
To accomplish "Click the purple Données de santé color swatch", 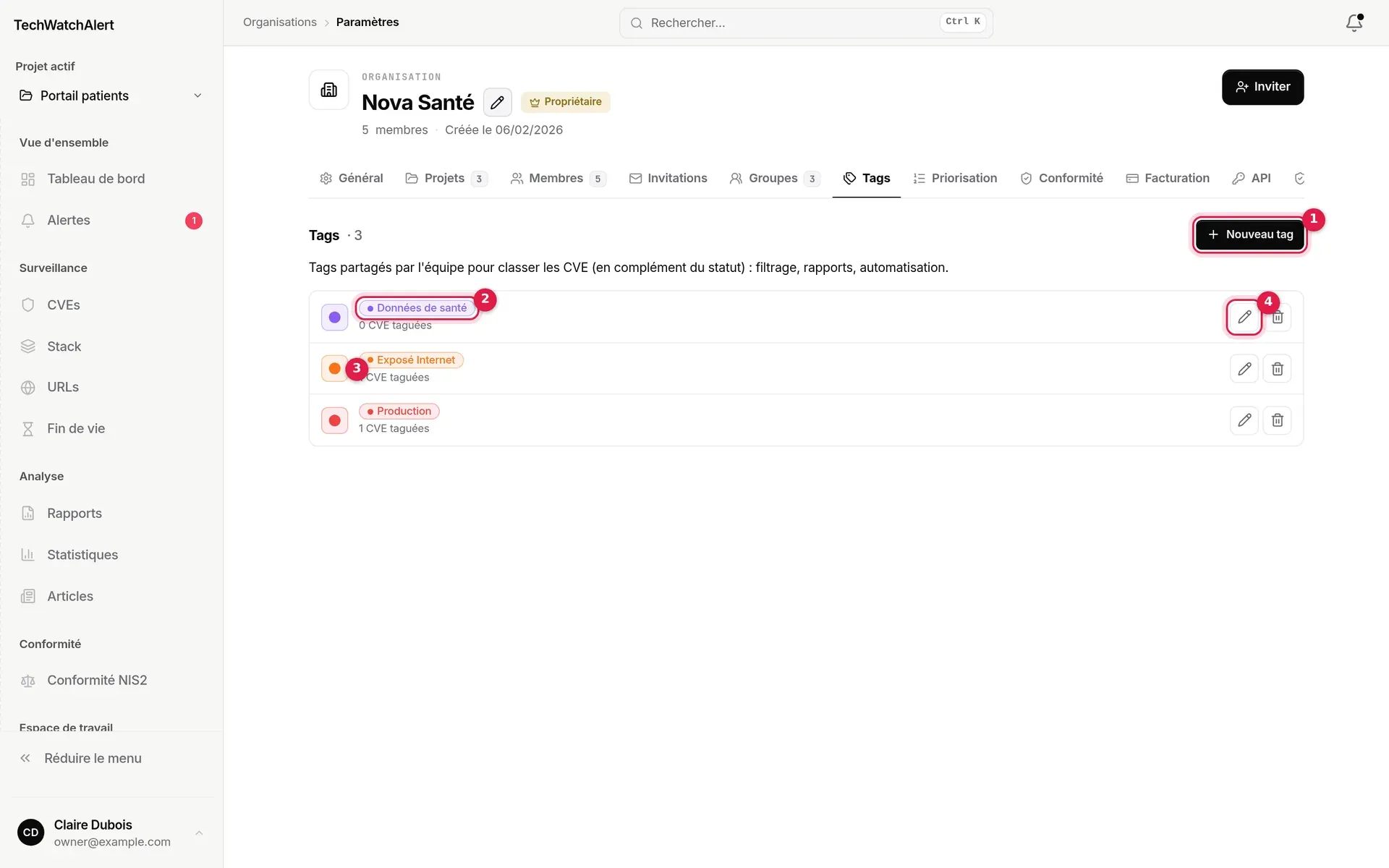I will (335, 317).
